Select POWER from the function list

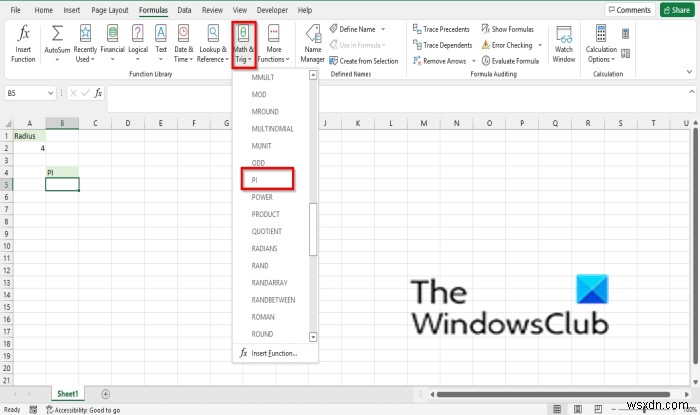click(x=271, y=197)
